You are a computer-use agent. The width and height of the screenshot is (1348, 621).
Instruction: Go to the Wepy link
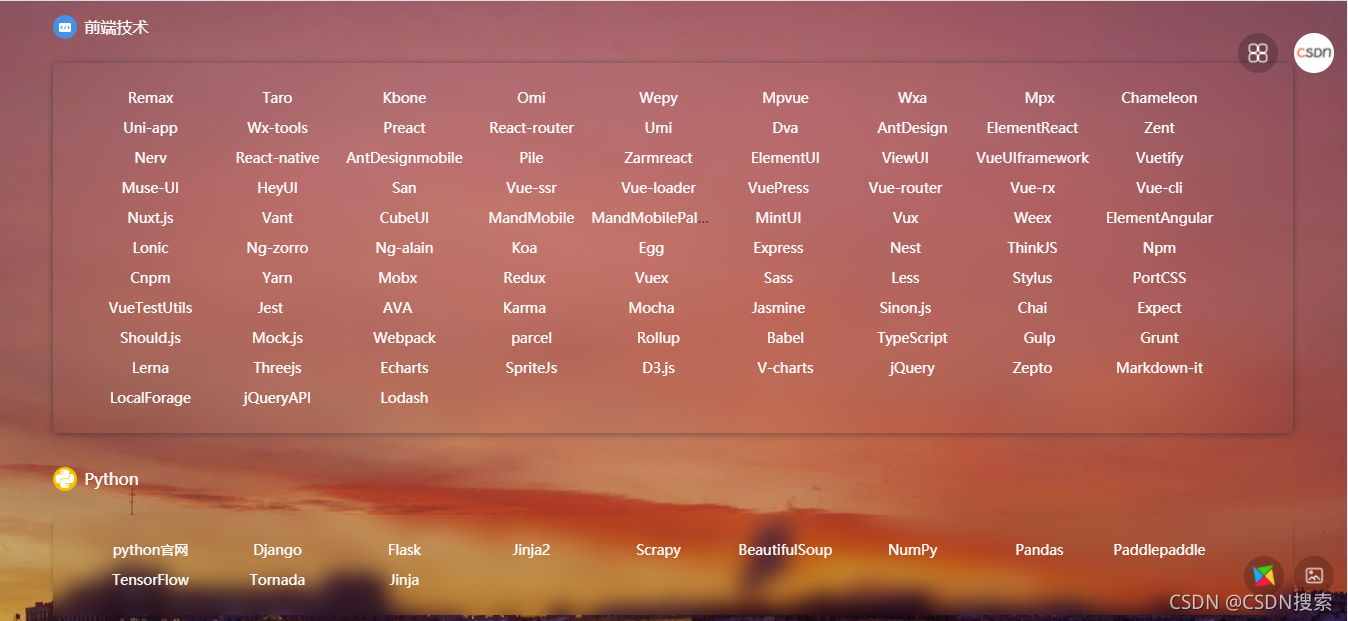coord(659,98)
